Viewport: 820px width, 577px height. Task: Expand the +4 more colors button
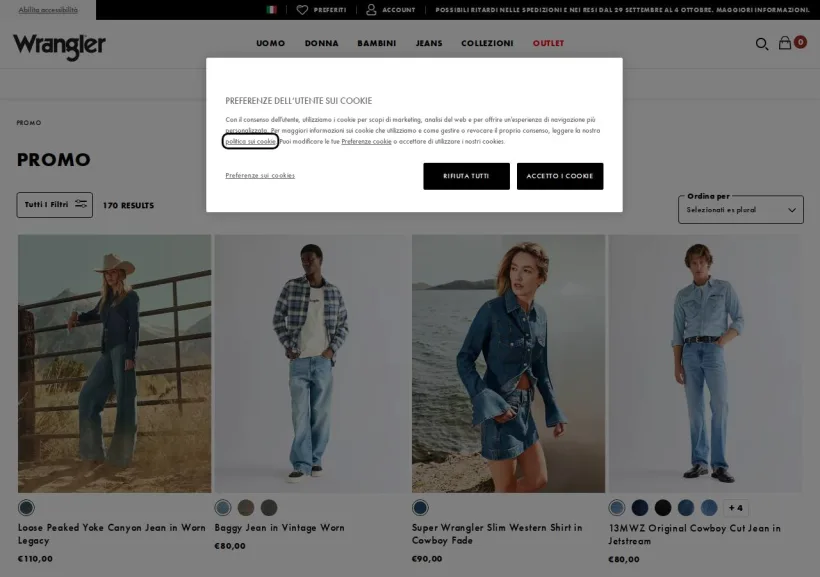click(x=735, y=508)
